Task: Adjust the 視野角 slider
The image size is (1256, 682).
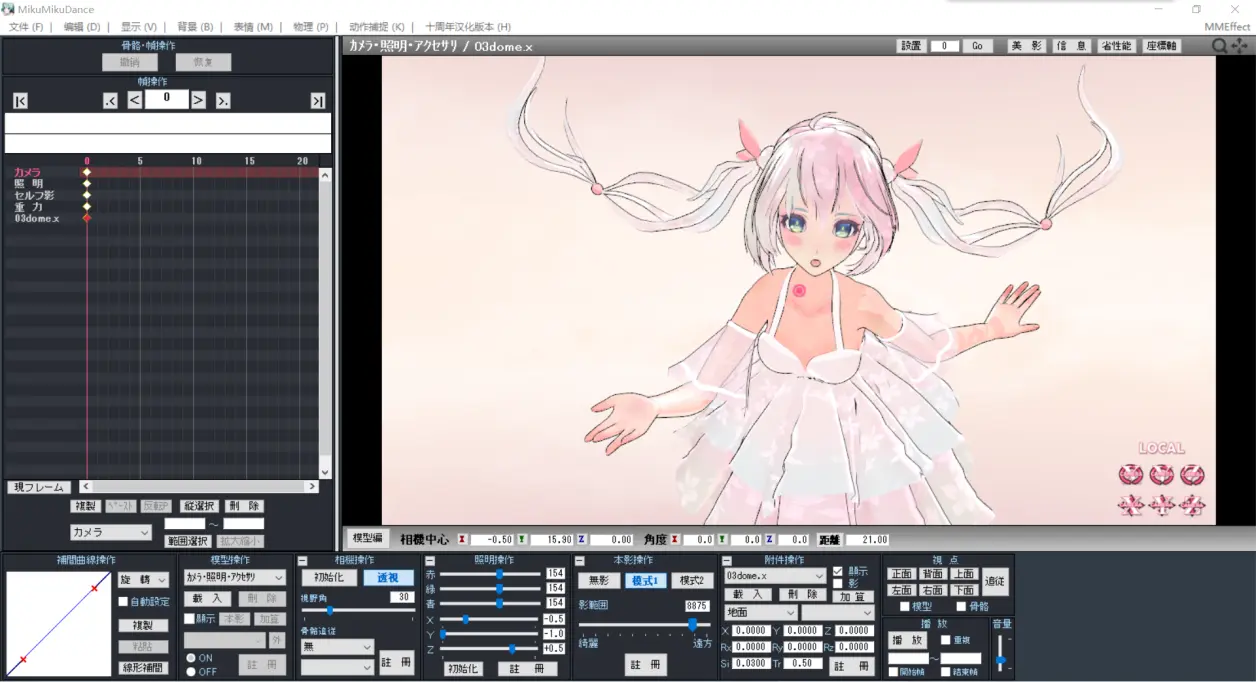Action: [358, 610]
